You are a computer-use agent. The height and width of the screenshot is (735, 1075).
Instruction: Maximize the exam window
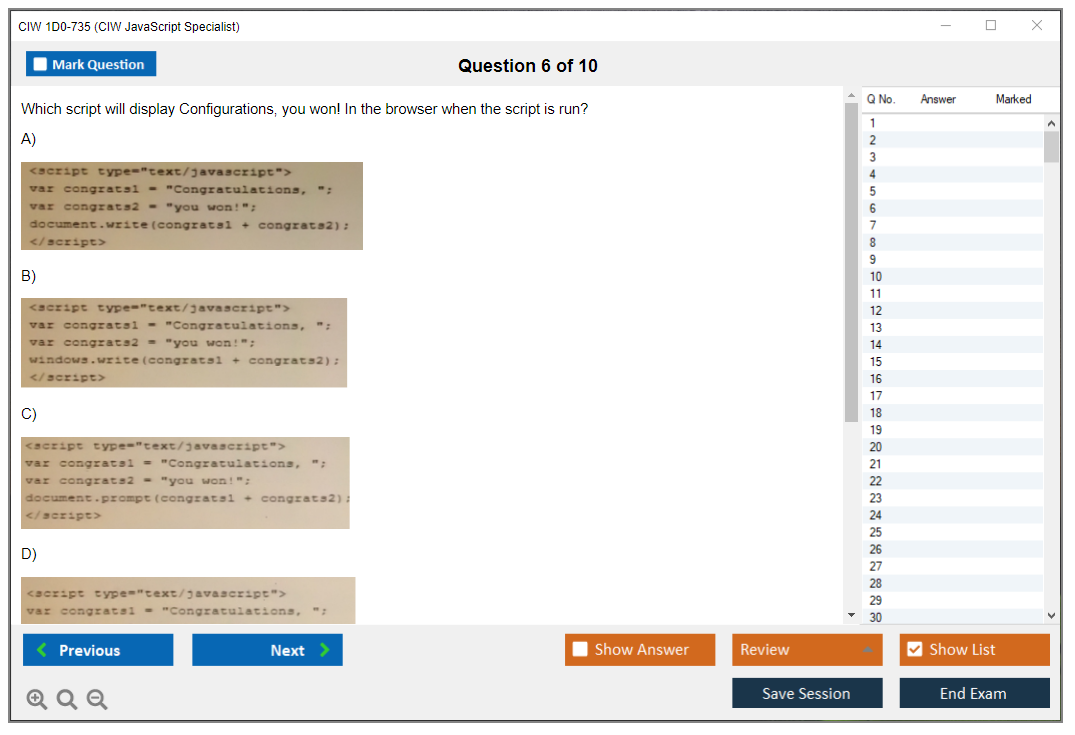[991, 26]
